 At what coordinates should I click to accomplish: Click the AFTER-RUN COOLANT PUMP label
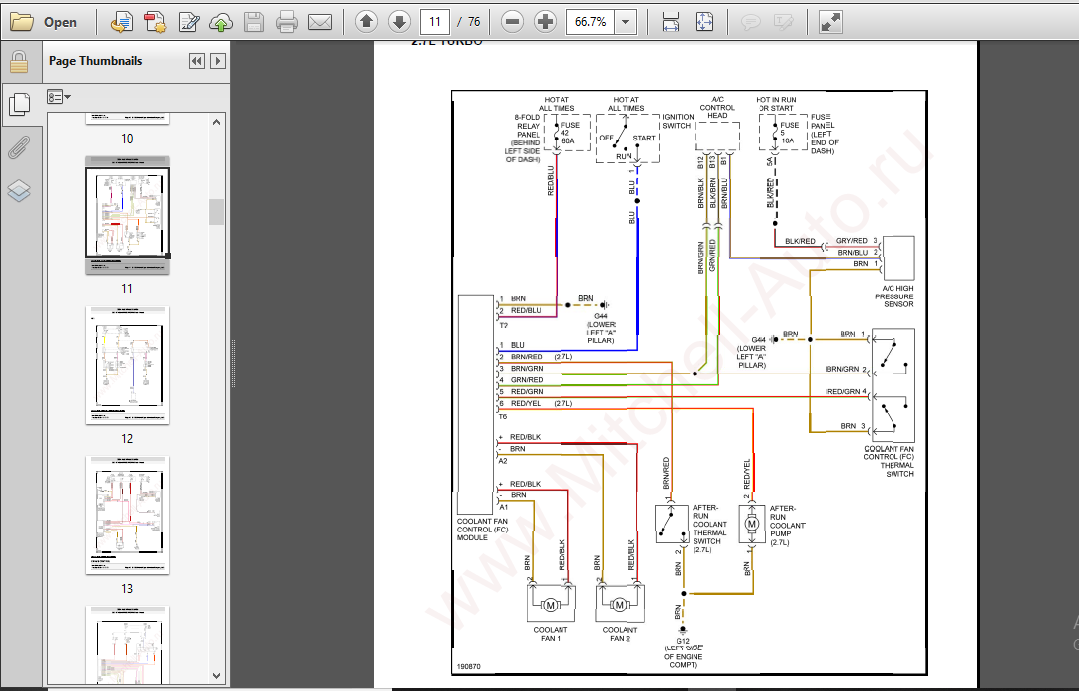pyautogui.click(x=787, y=525)
